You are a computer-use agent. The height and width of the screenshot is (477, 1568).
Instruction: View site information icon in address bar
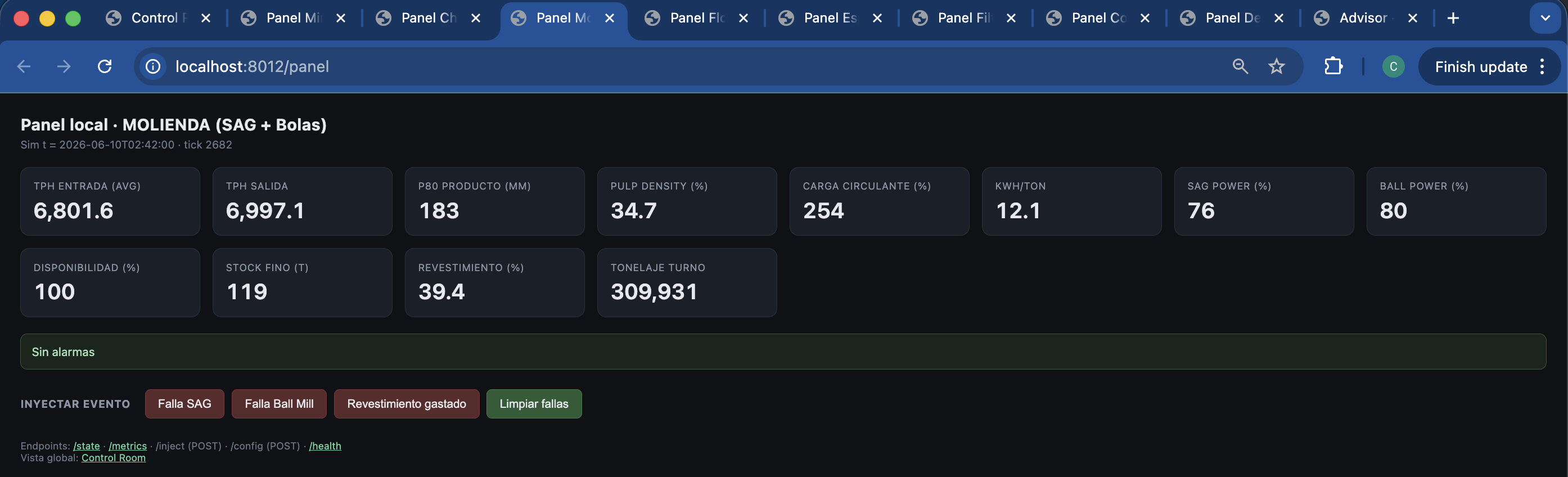(153, 66)
